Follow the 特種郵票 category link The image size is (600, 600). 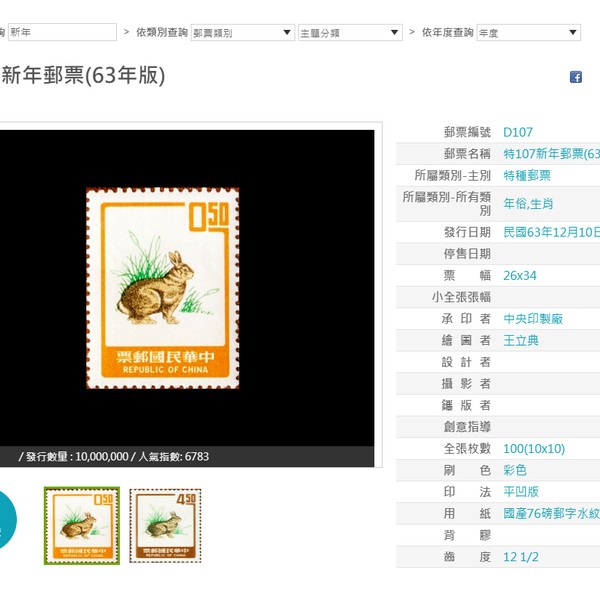pos(527,176)
